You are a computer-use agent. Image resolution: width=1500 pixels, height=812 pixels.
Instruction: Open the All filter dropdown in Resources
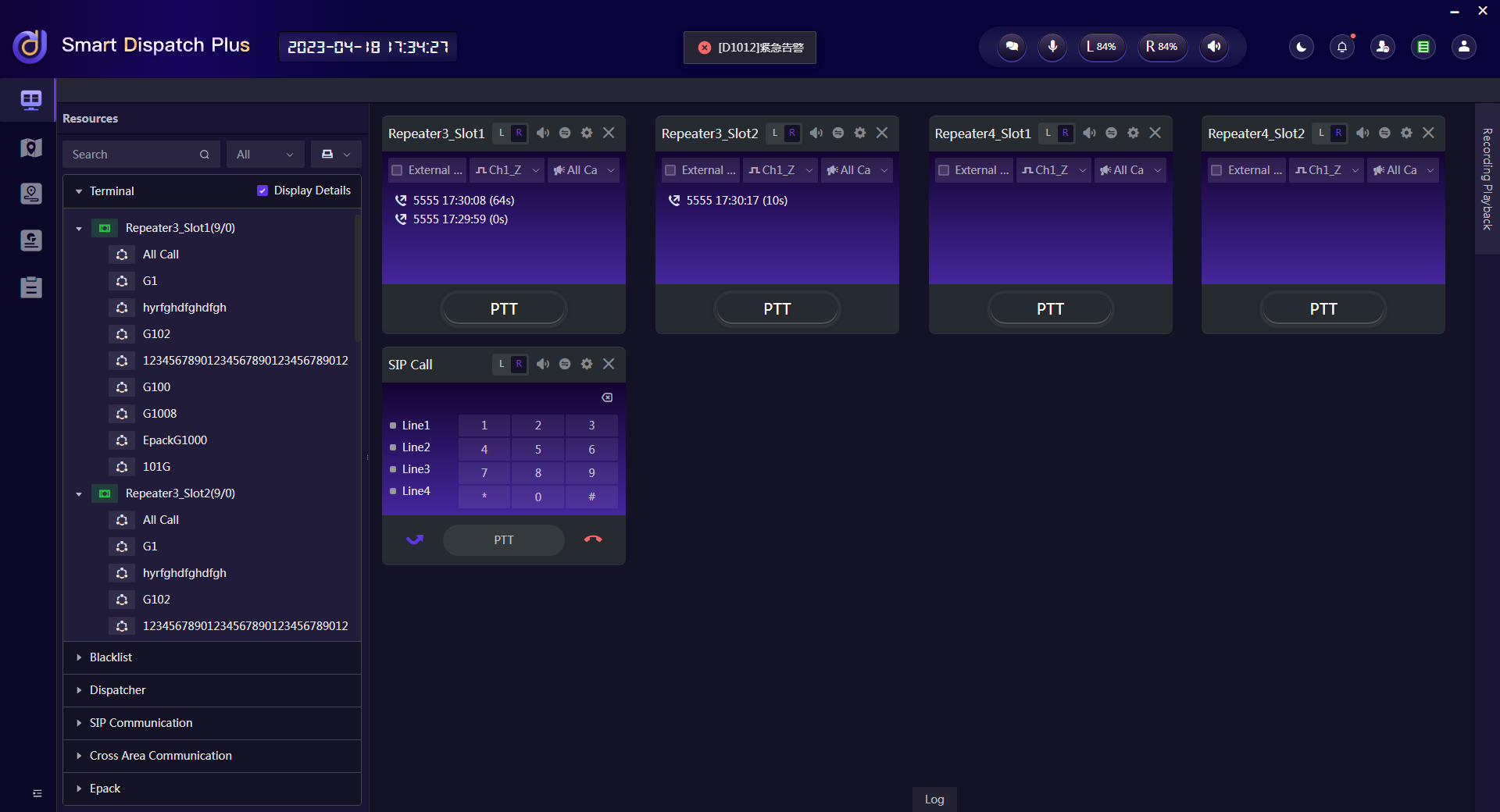click(265, 155)
